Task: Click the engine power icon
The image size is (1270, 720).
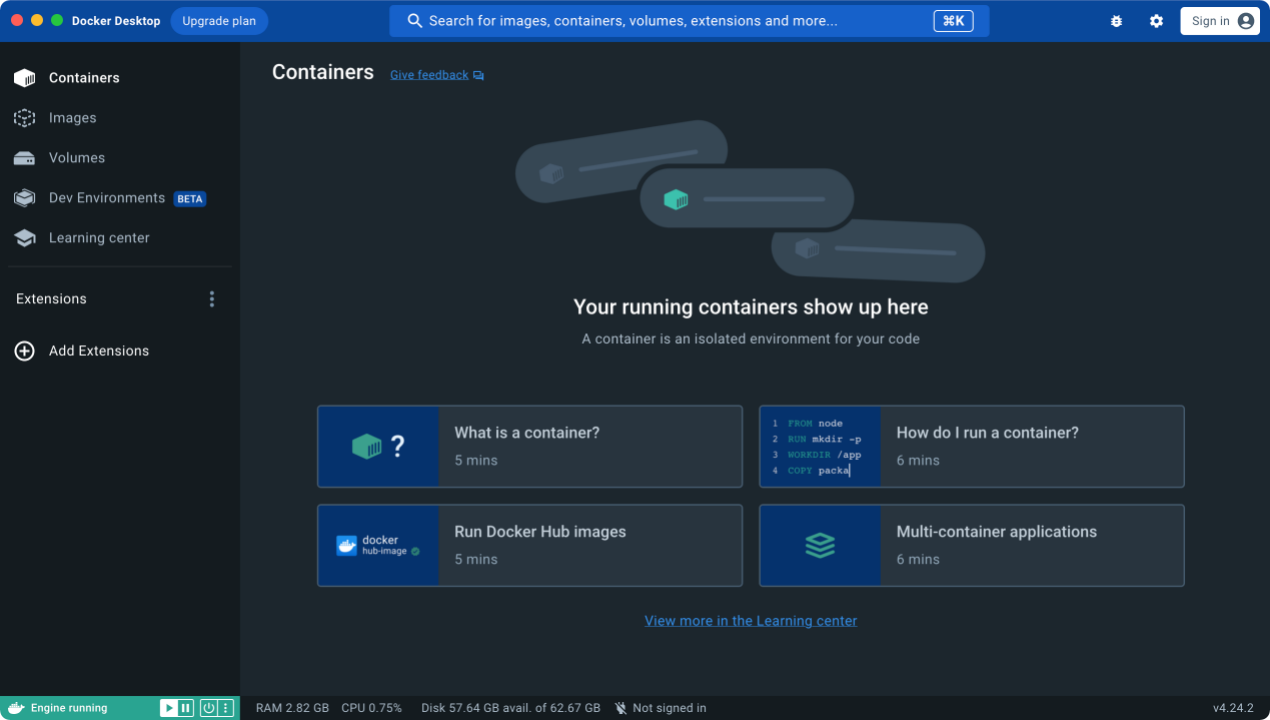Action: 208,708
